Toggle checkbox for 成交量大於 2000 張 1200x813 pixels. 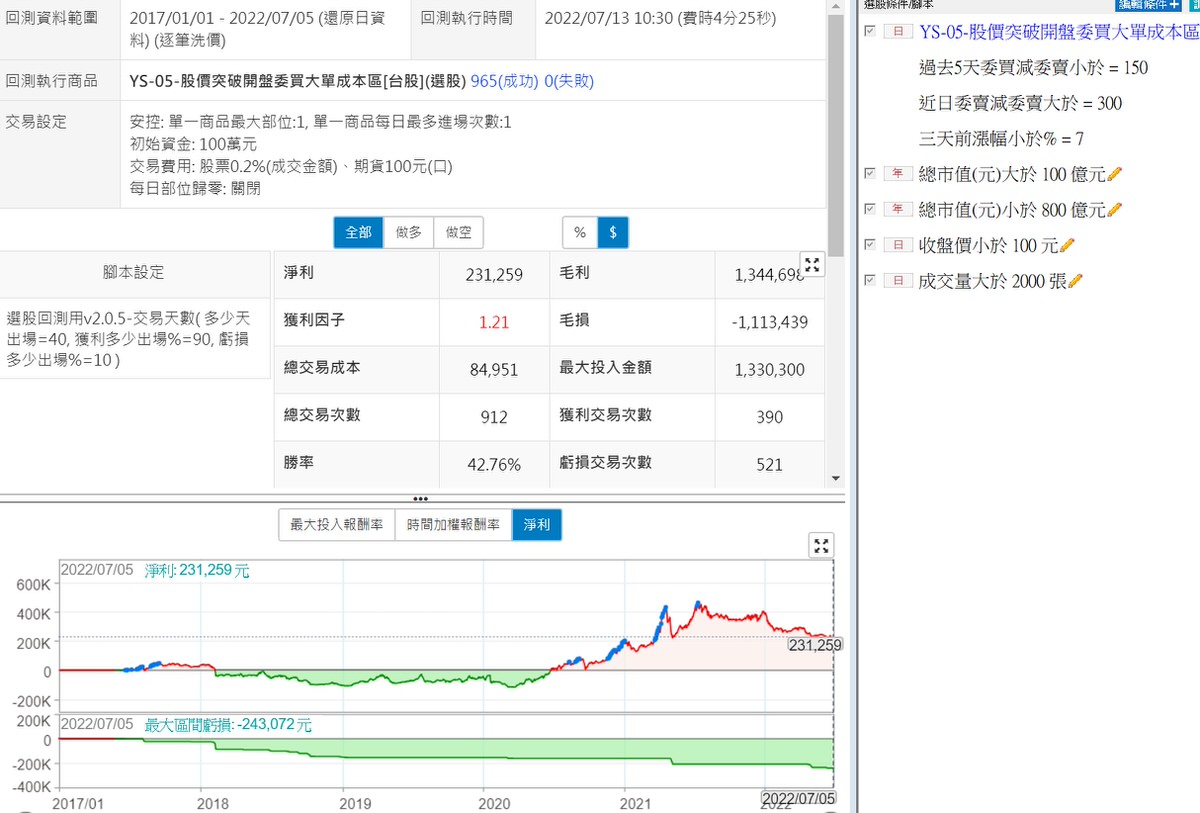tap(870, 280)
